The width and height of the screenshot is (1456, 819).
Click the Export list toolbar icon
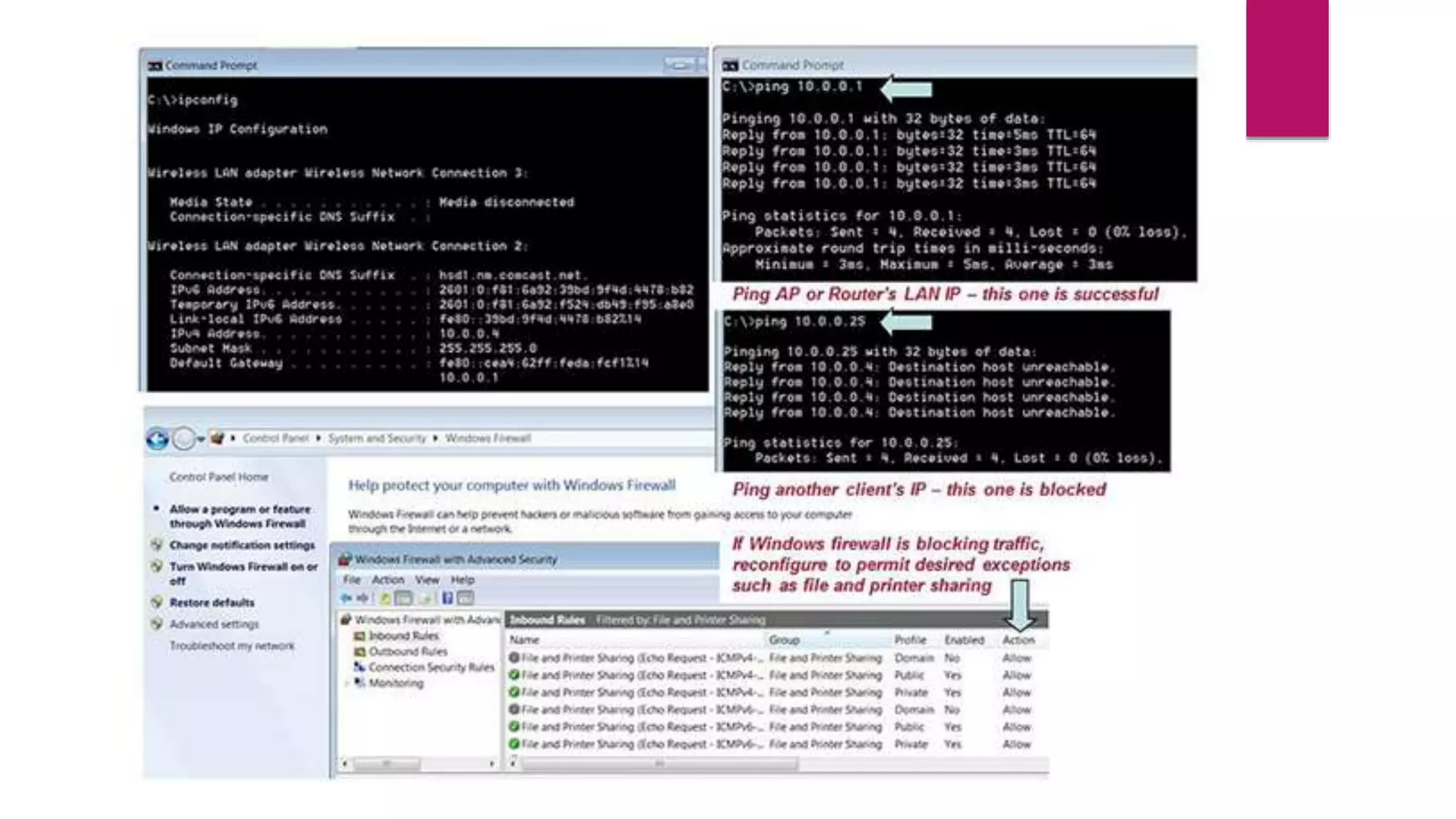click(426, 599)
